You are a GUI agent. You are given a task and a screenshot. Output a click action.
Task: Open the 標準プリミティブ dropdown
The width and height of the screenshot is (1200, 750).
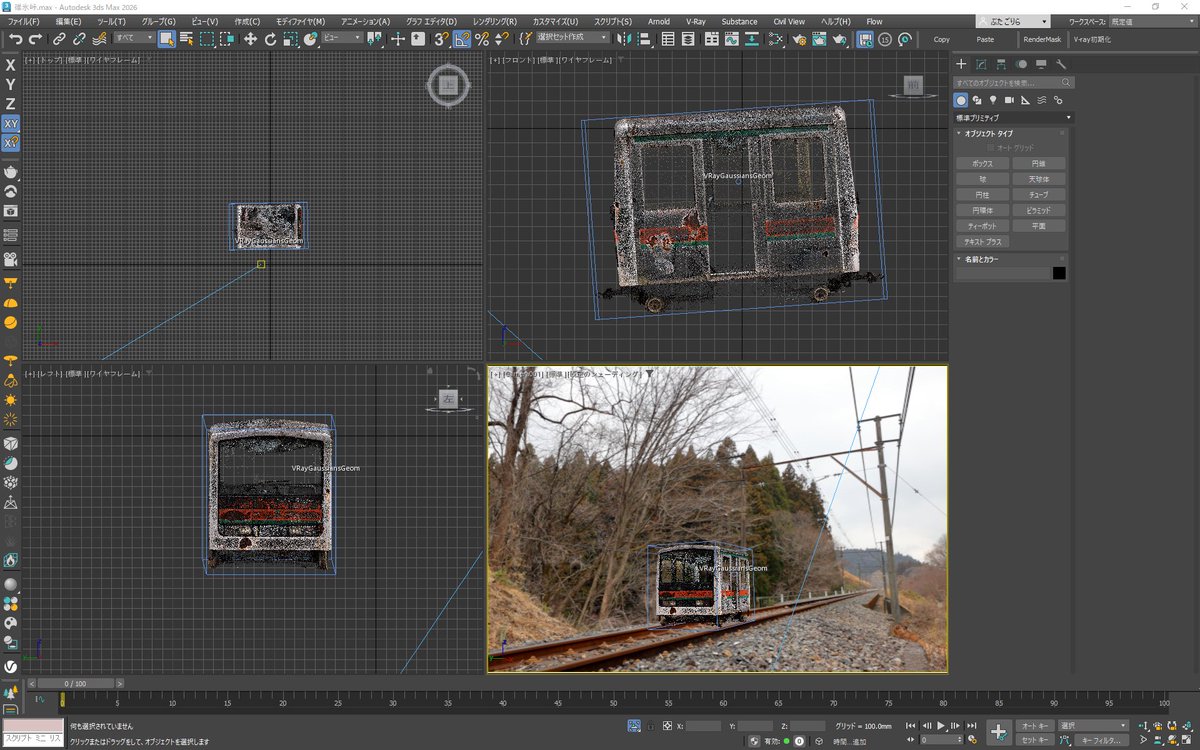1012,117
